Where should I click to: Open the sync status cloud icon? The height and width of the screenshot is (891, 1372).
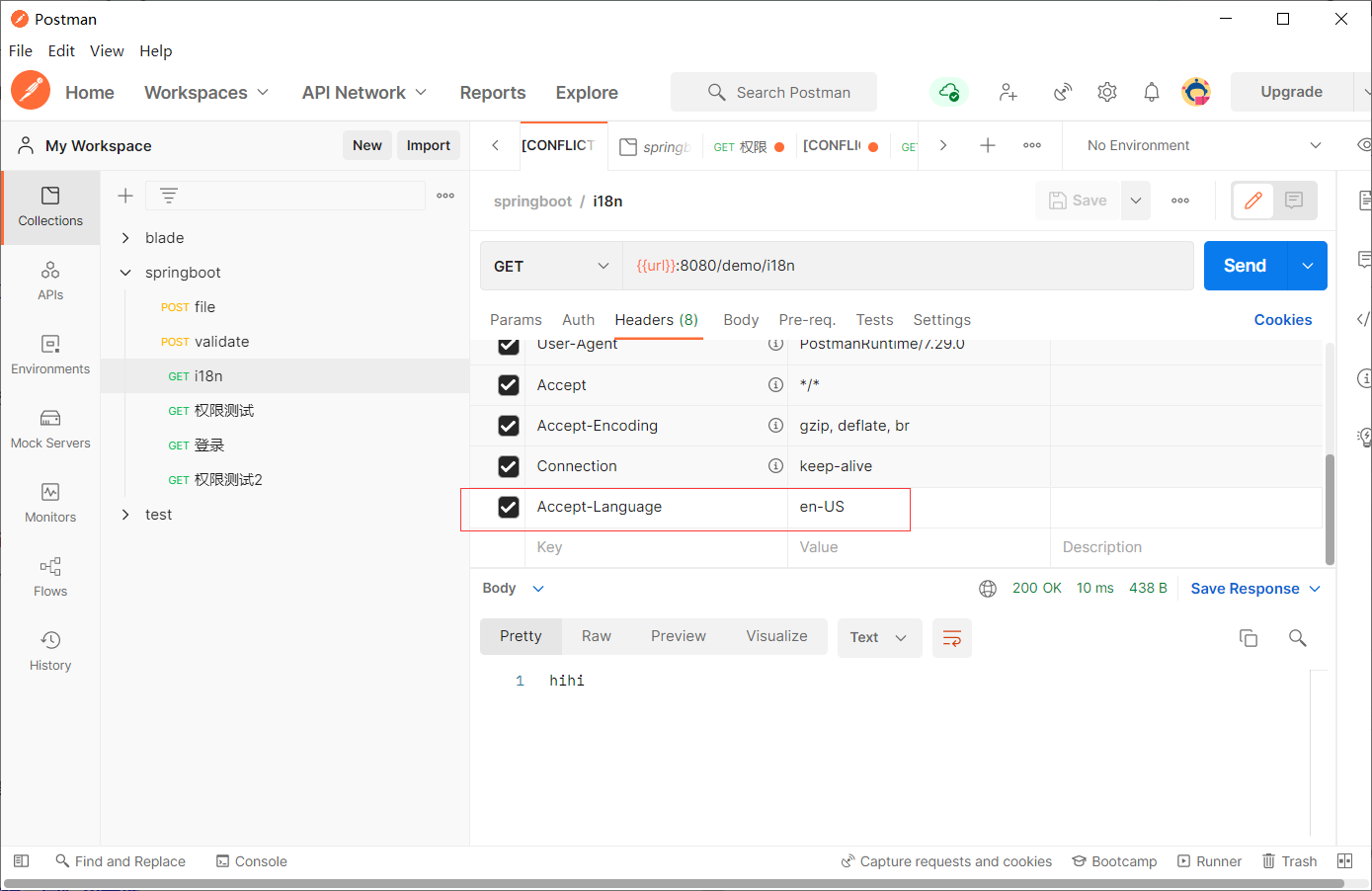click(x=949, y=92)
